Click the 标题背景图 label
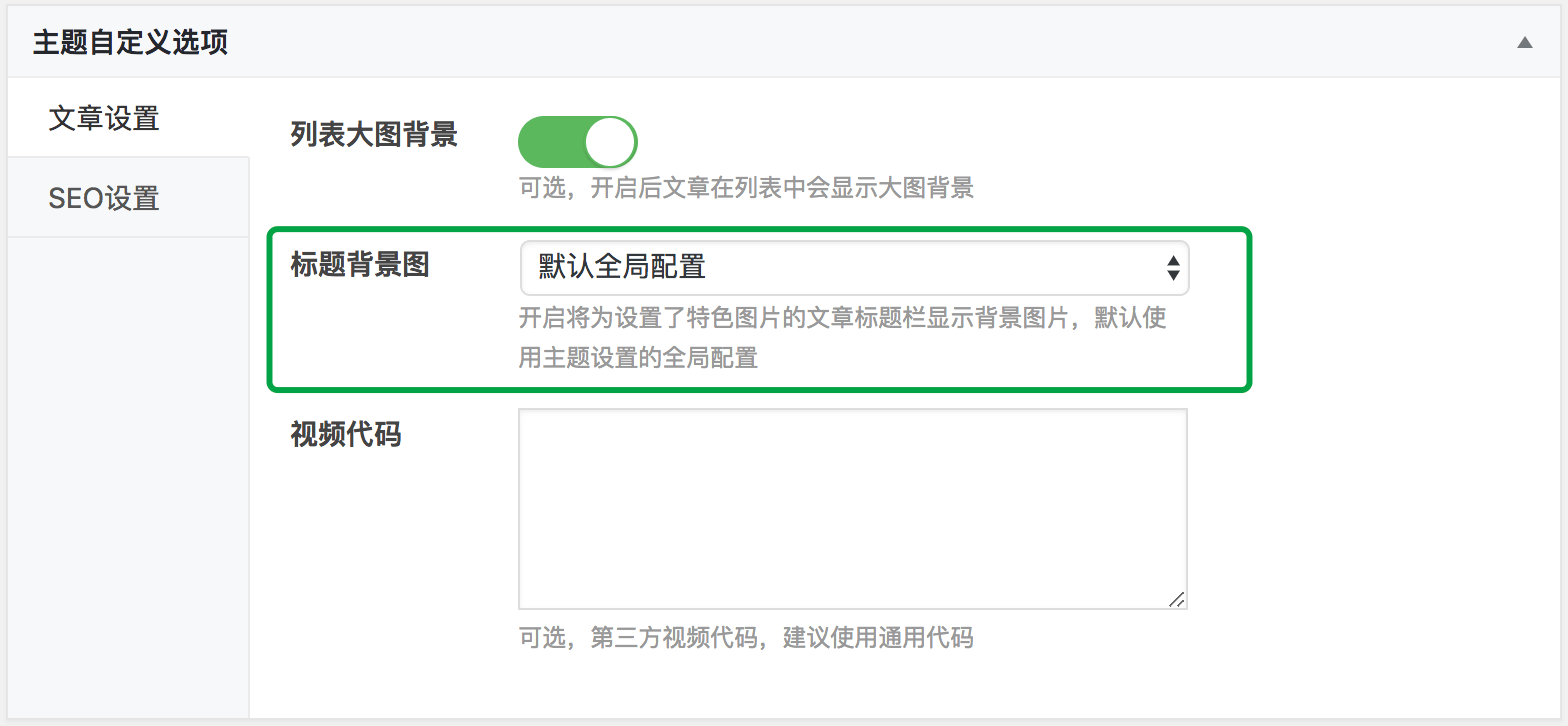1568x726 pixels. coord(360,264)
